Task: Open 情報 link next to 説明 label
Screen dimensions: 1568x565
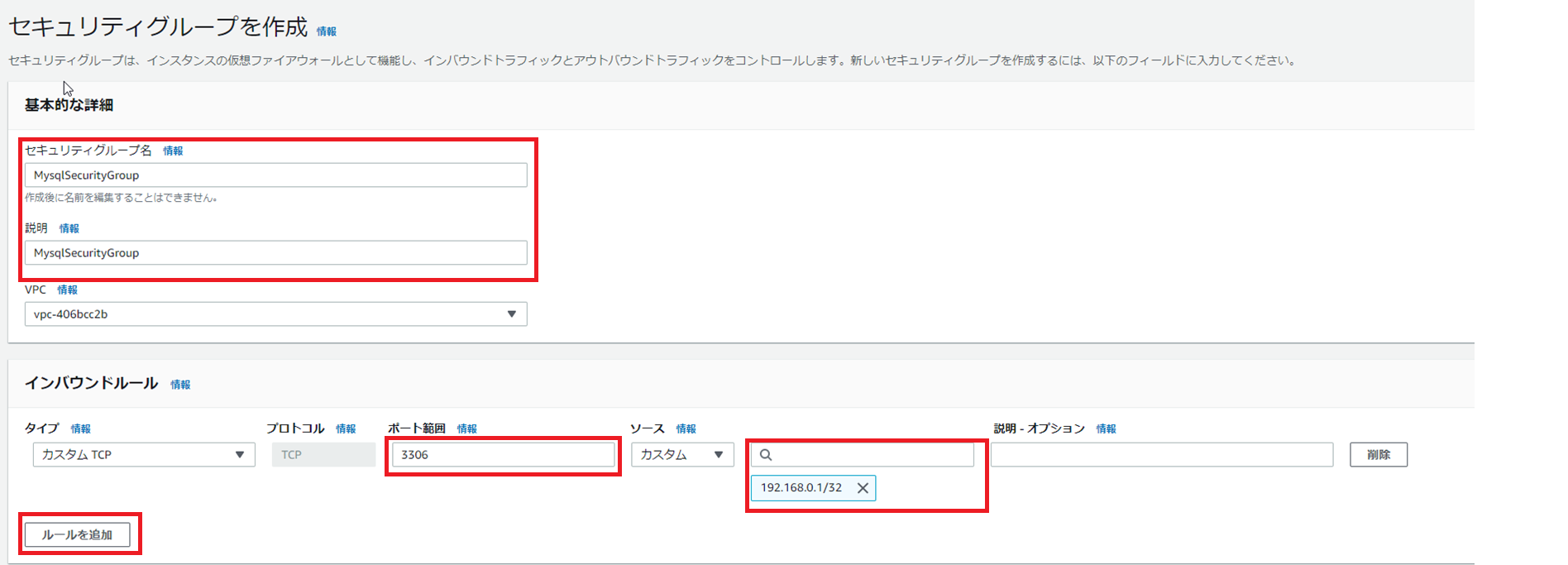Action: pos(69,228)
